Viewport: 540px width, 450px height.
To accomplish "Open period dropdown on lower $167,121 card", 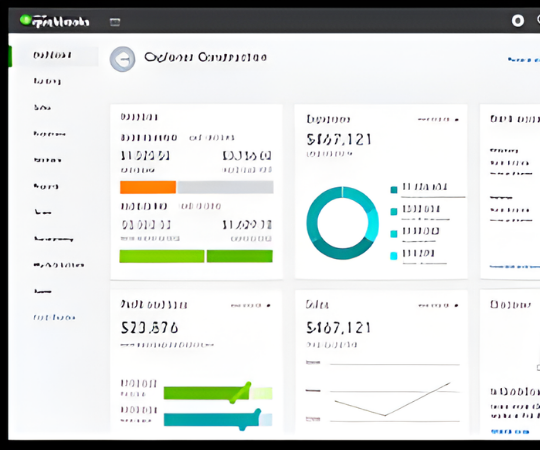I will coord(438,305).
